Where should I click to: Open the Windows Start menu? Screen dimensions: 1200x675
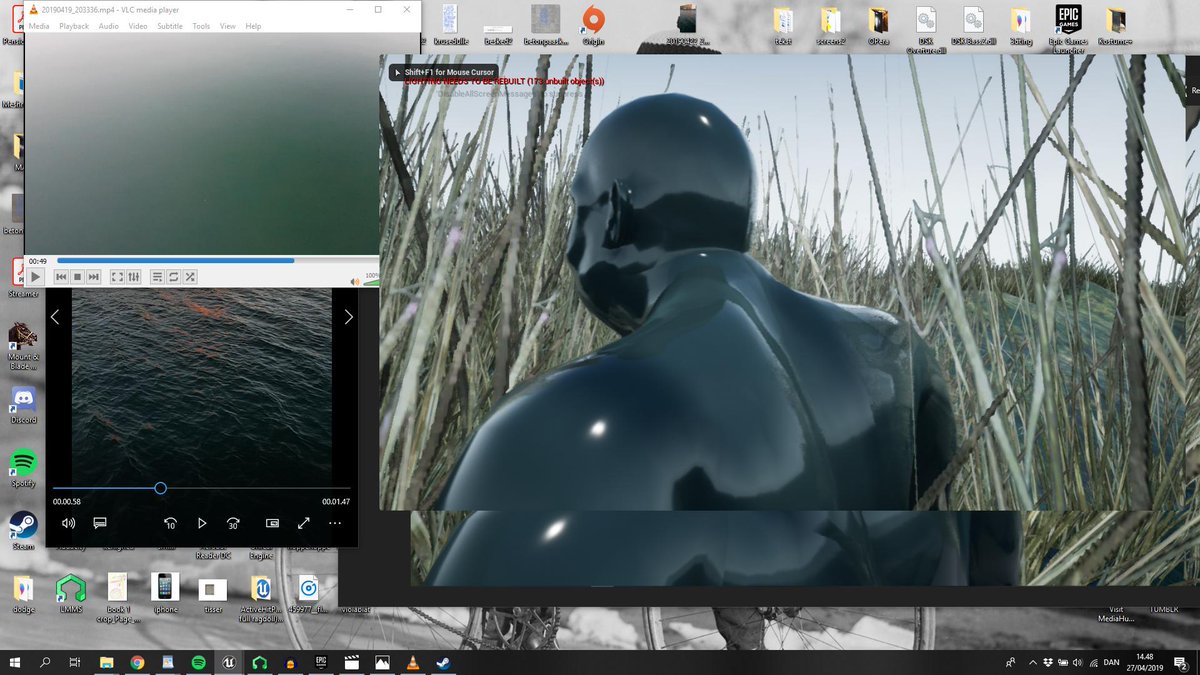pos(15,661)
